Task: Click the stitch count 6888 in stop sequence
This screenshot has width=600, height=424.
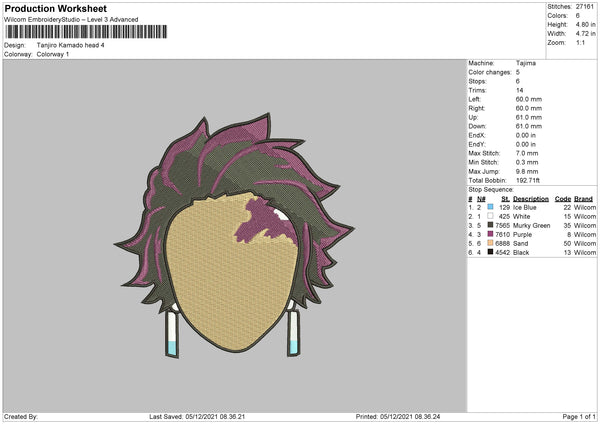Action: [x=502, y=243]
